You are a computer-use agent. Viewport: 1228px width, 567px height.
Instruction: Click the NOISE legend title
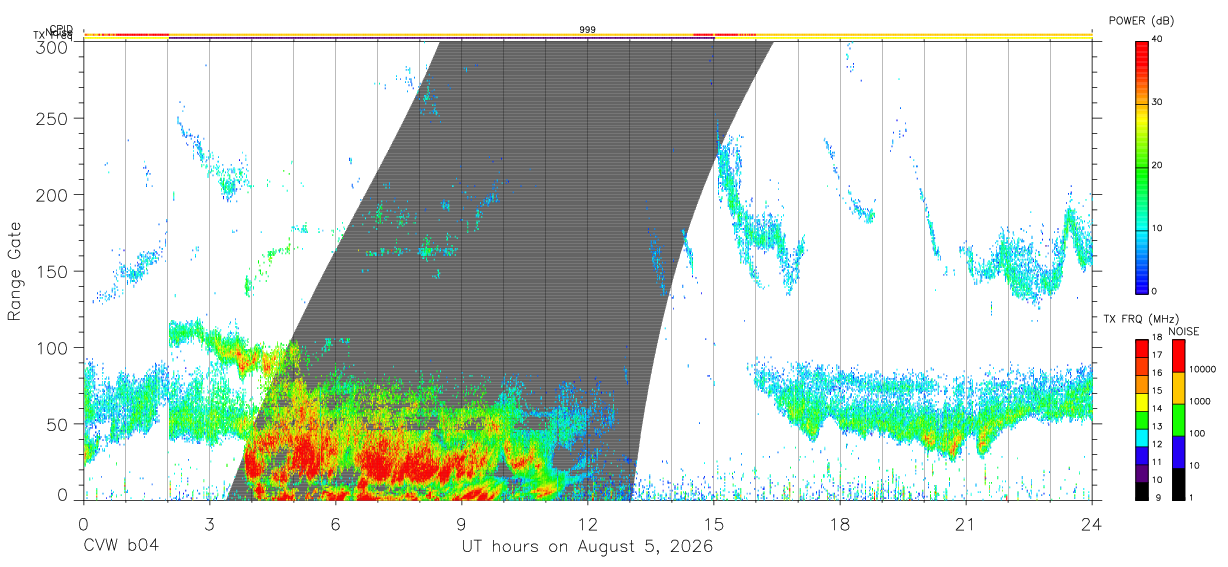click(x=1186, y=331)
